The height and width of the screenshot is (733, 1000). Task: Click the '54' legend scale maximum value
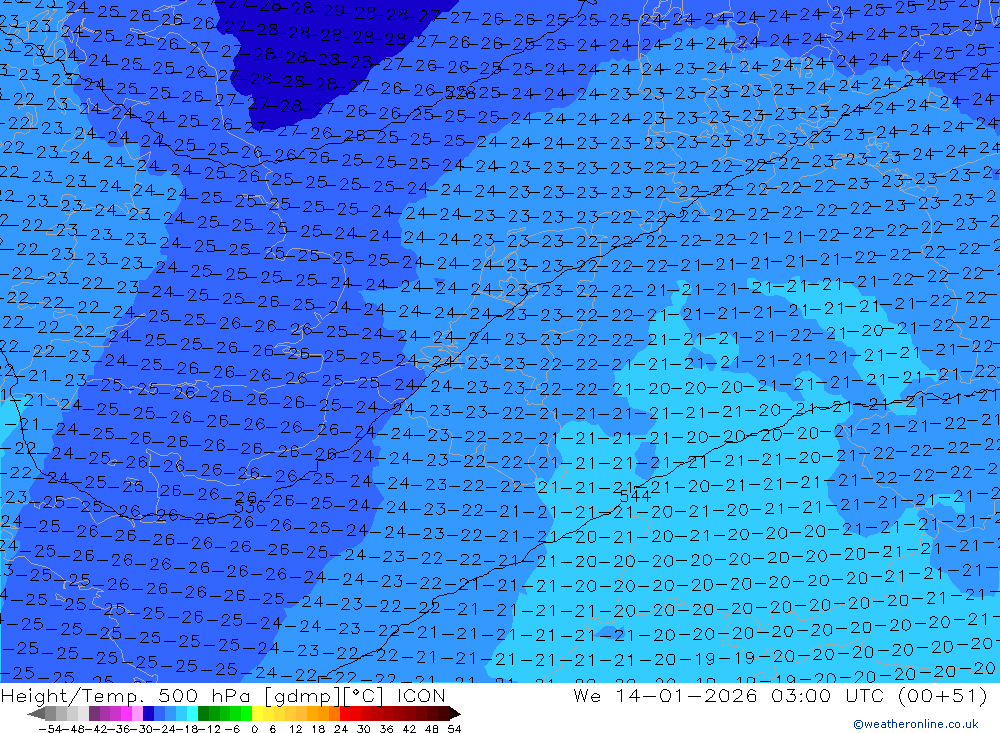[454, 729]
